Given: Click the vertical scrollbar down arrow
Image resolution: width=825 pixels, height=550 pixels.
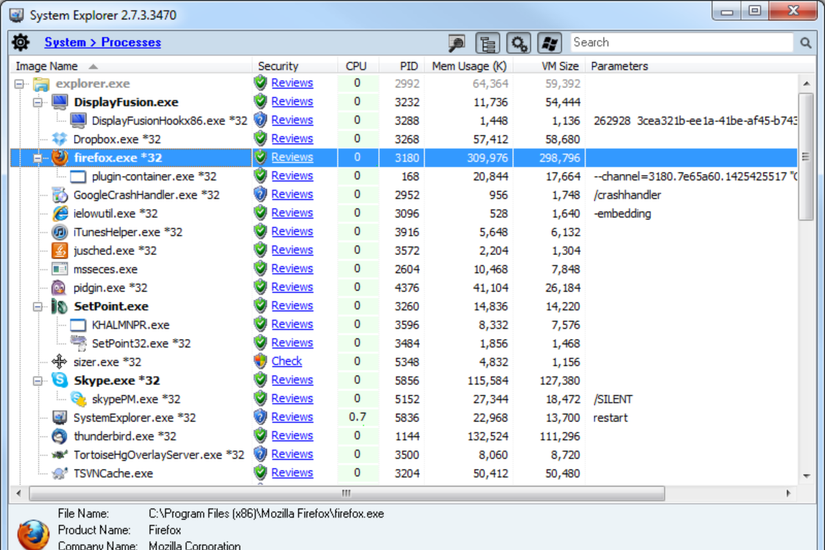Looking at the screenshot, I should click(806, 476).
